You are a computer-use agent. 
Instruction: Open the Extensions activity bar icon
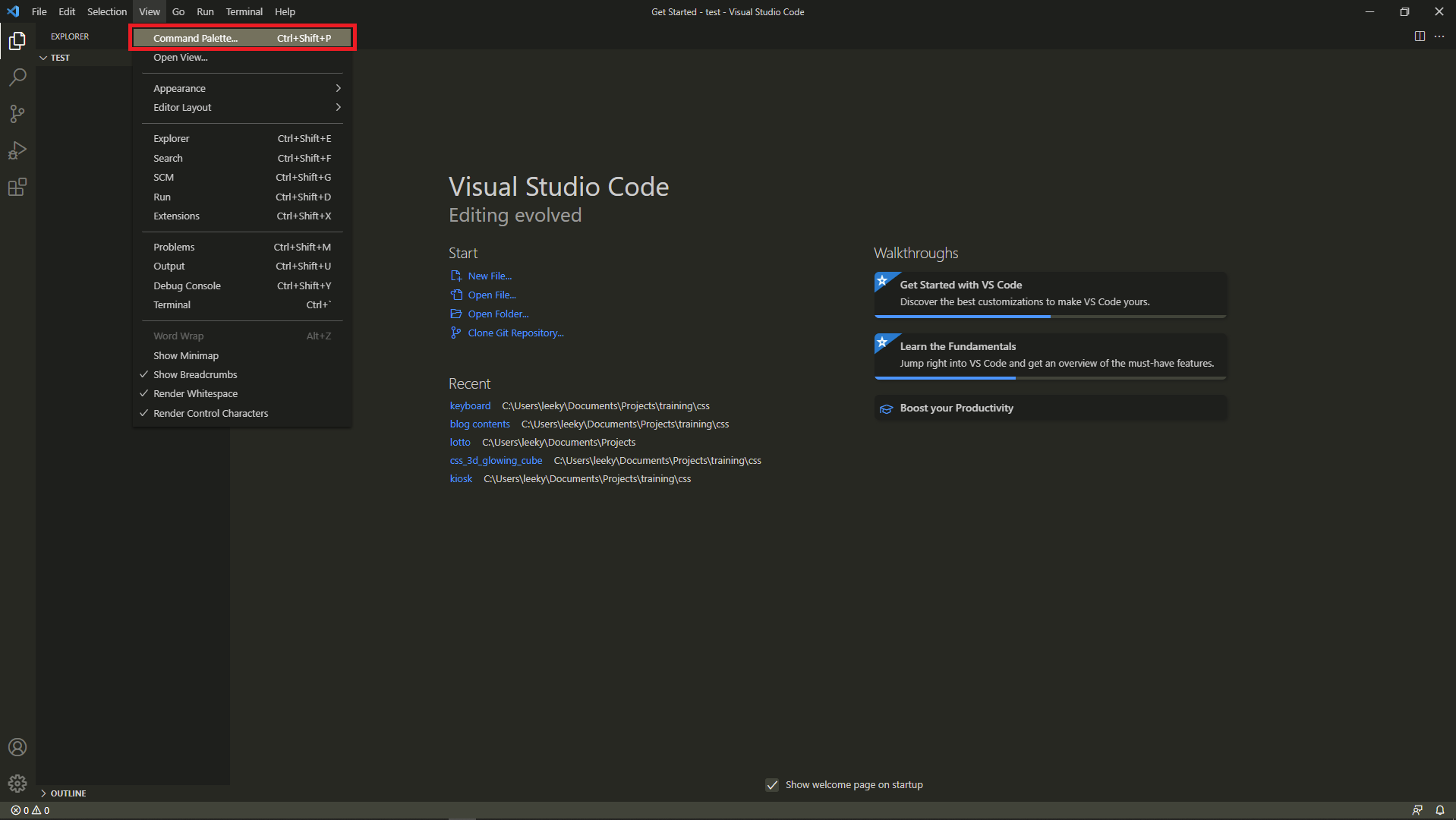coord(17,187)
